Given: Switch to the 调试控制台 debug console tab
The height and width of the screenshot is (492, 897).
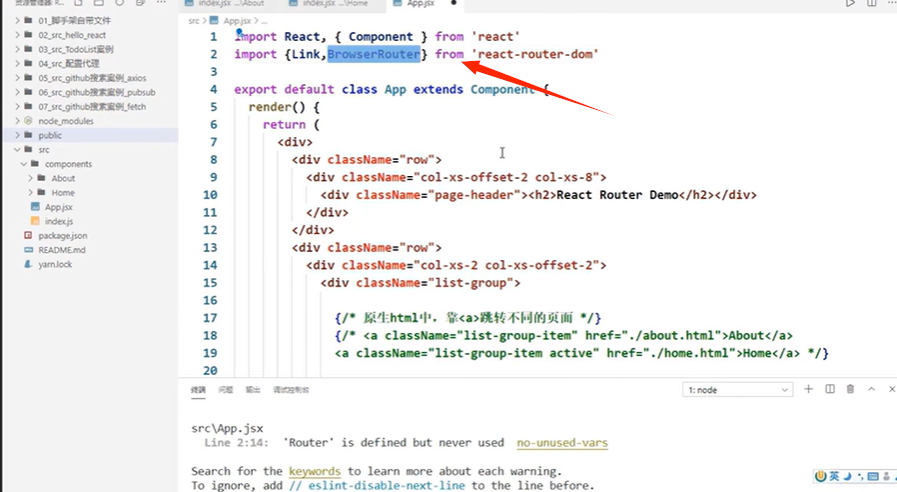Looking at the screenshot, I should (x=291, y=390).
